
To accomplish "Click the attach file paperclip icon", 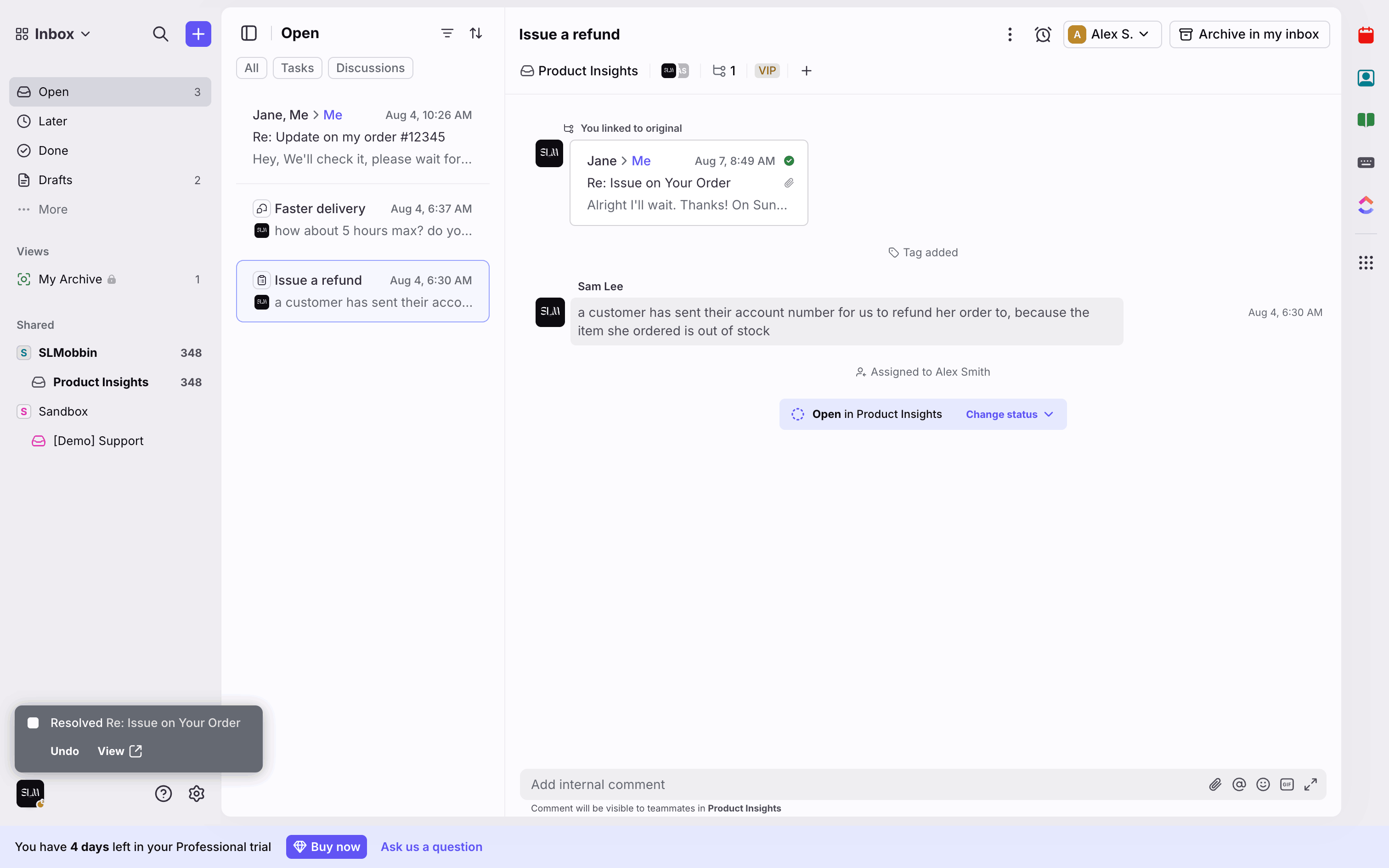I will (1214, 784).
